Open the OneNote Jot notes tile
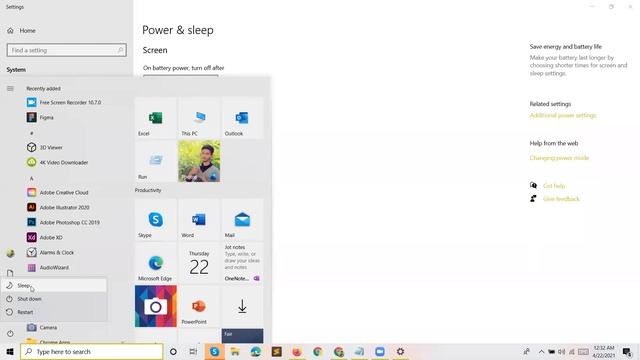This screenshot has height=360, width=640. pos(242,263)
